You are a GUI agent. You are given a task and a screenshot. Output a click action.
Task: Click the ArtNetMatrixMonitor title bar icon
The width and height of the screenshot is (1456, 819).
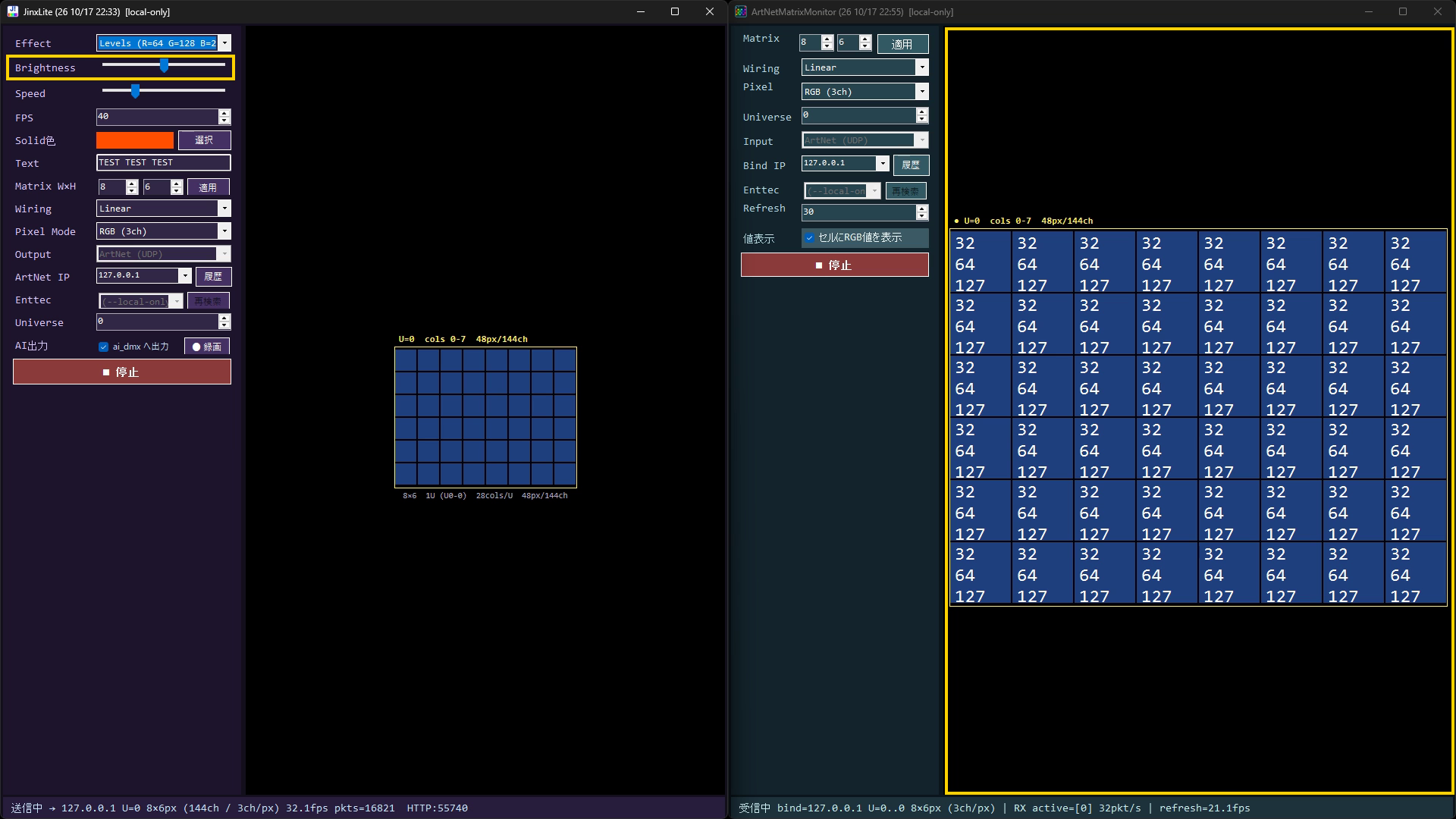[x=741, y=11]
